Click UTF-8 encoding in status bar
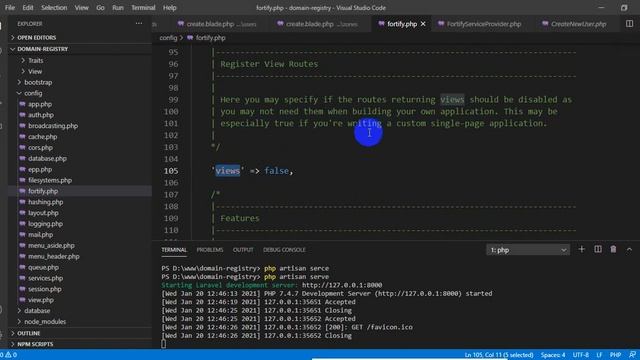The height and width of the screenshot is (360, 640). tap(580, 355)
